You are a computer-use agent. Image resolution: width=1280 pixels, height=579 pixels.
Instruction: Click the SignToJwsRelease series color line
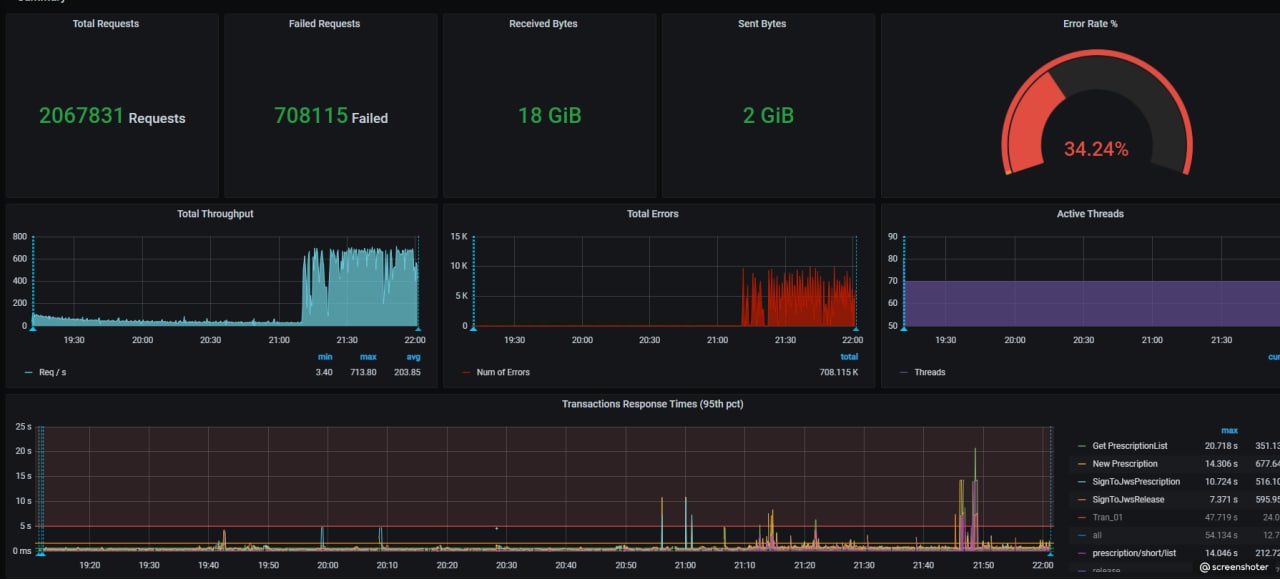point(1081,500)
